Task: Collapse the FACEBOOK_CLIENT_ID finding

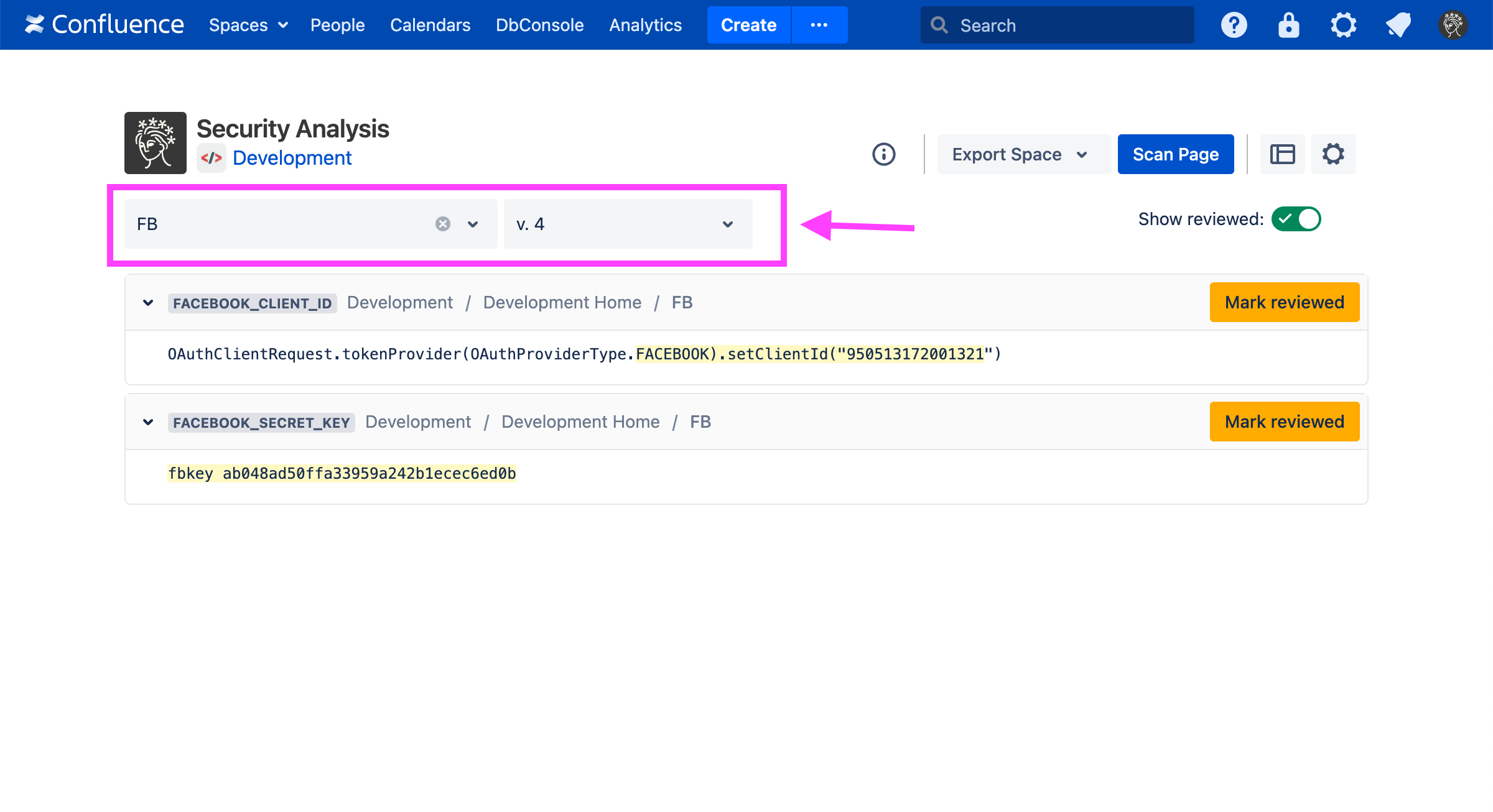Action: click(148, 303)
